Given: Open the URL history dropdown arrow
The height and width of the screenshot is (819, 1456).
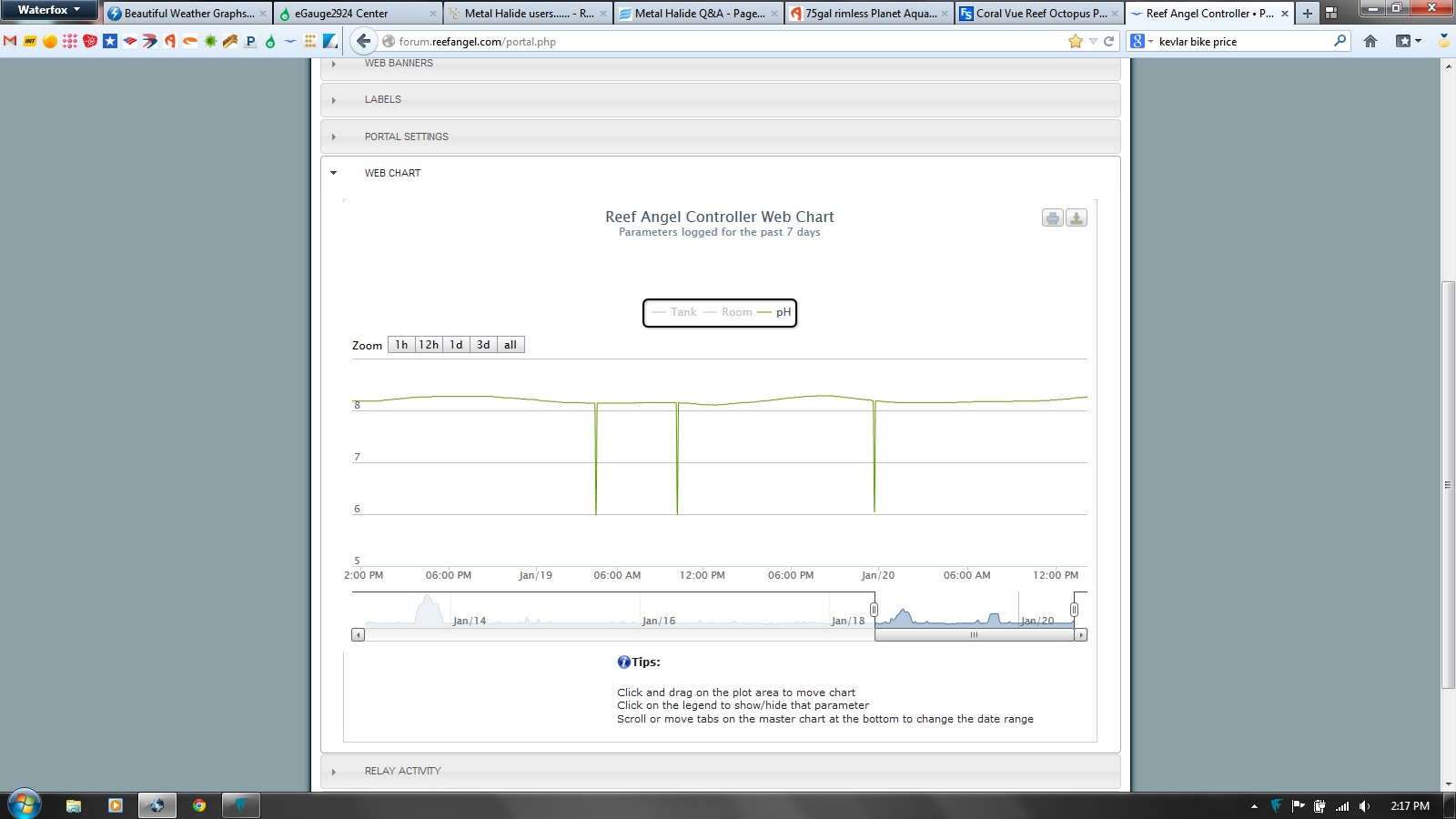Looking at the screenshot, I should pos(1093,41).
